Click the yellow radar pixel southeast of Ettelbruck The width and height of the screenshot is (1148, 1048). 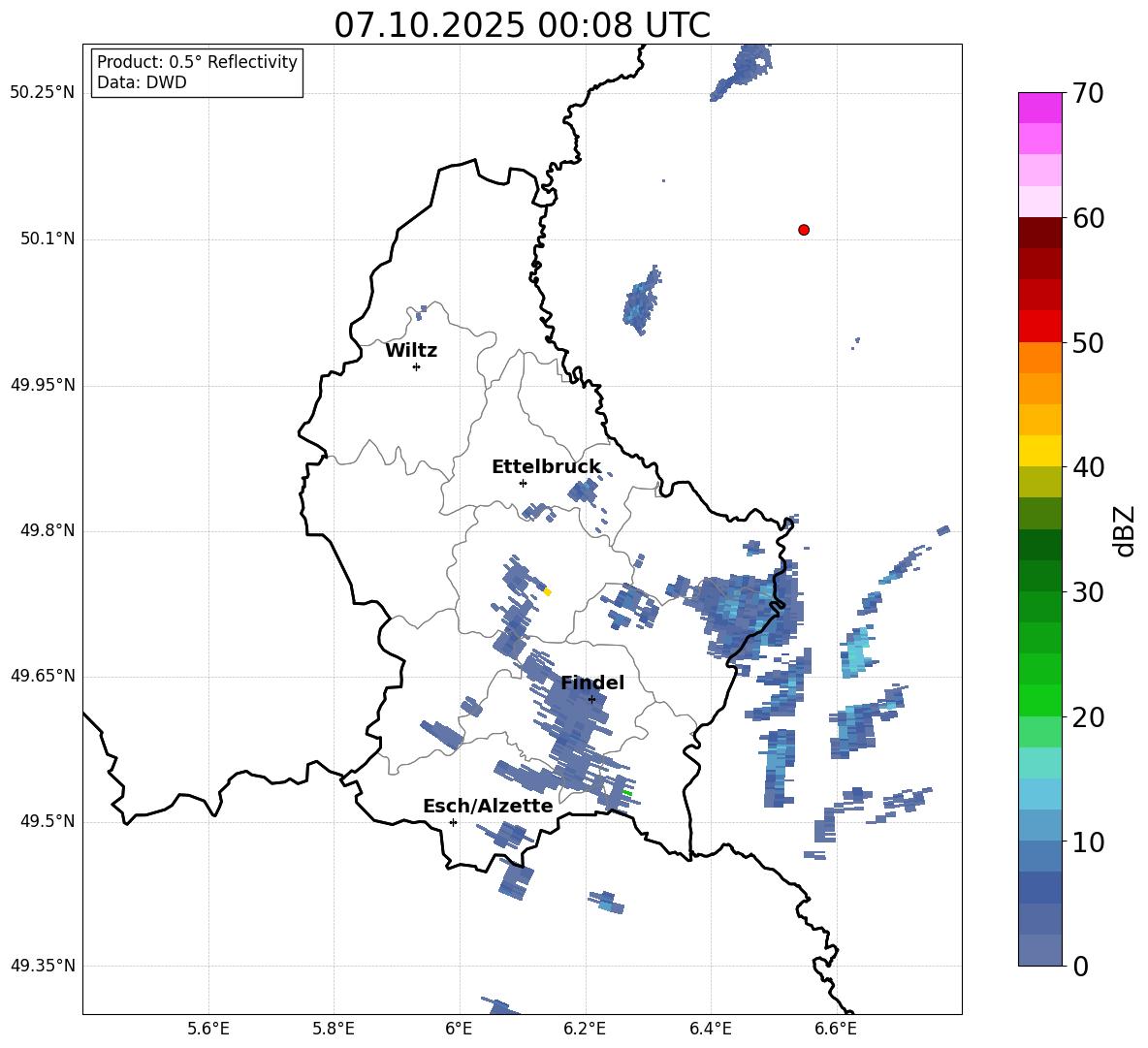[547, 592]
